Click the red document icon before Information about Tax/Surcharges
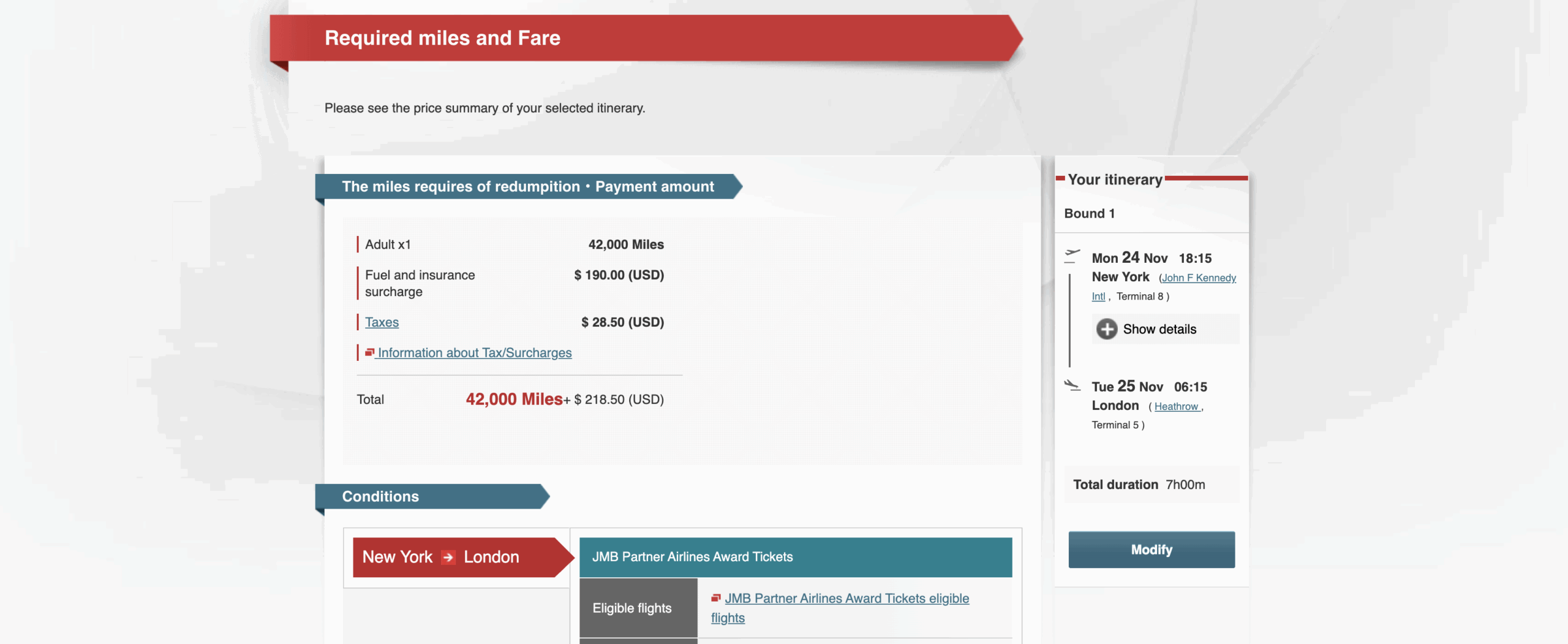The height and width of the screenshot is (644, 1568). 369,352
